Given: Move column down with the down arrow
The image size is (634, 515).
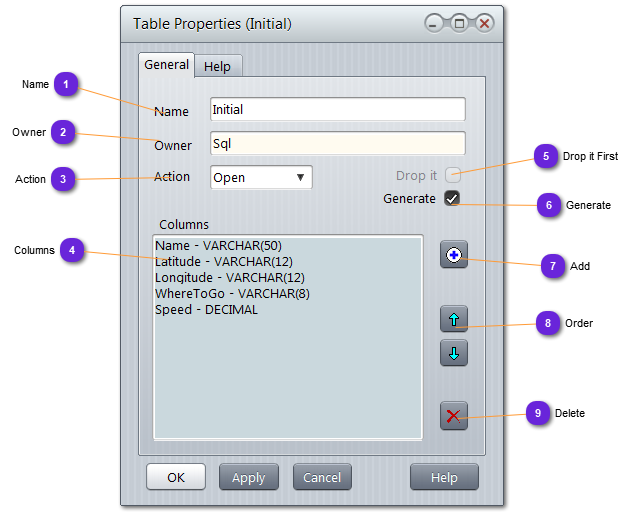Looking at the screenshot, I should (x=454, y=352).
